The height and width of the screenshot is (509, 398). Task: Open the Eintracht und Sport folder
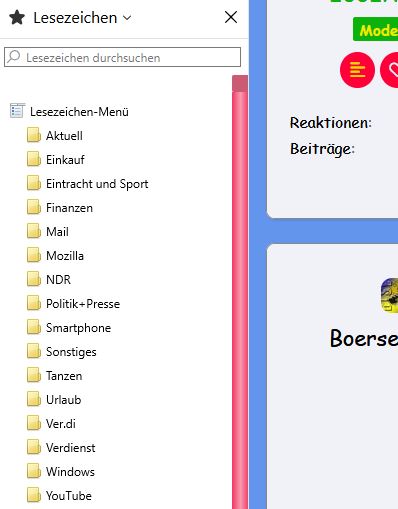97,184
